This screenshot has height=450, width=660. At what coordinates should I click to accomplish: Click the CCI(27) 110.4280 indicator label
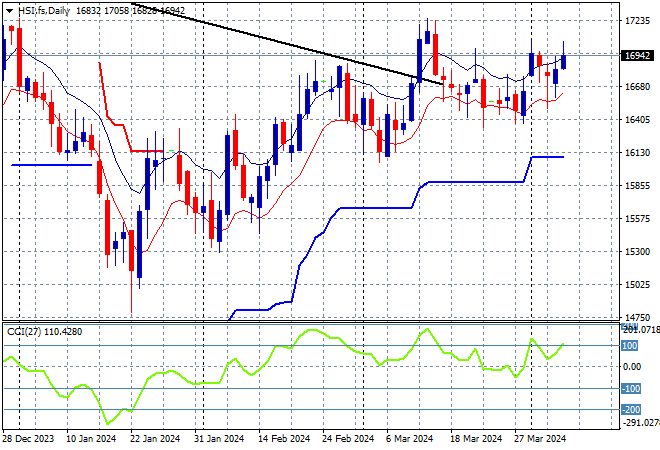tap(45, 332)
